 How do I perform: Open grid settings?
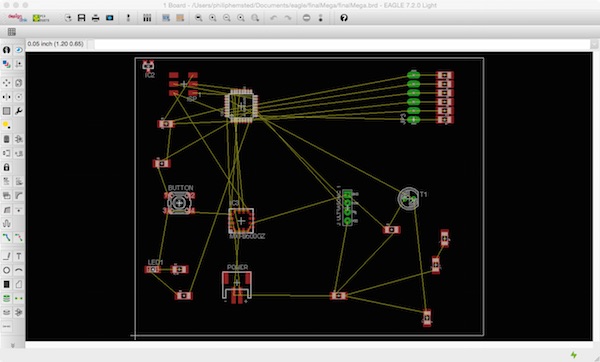point(12,32)
